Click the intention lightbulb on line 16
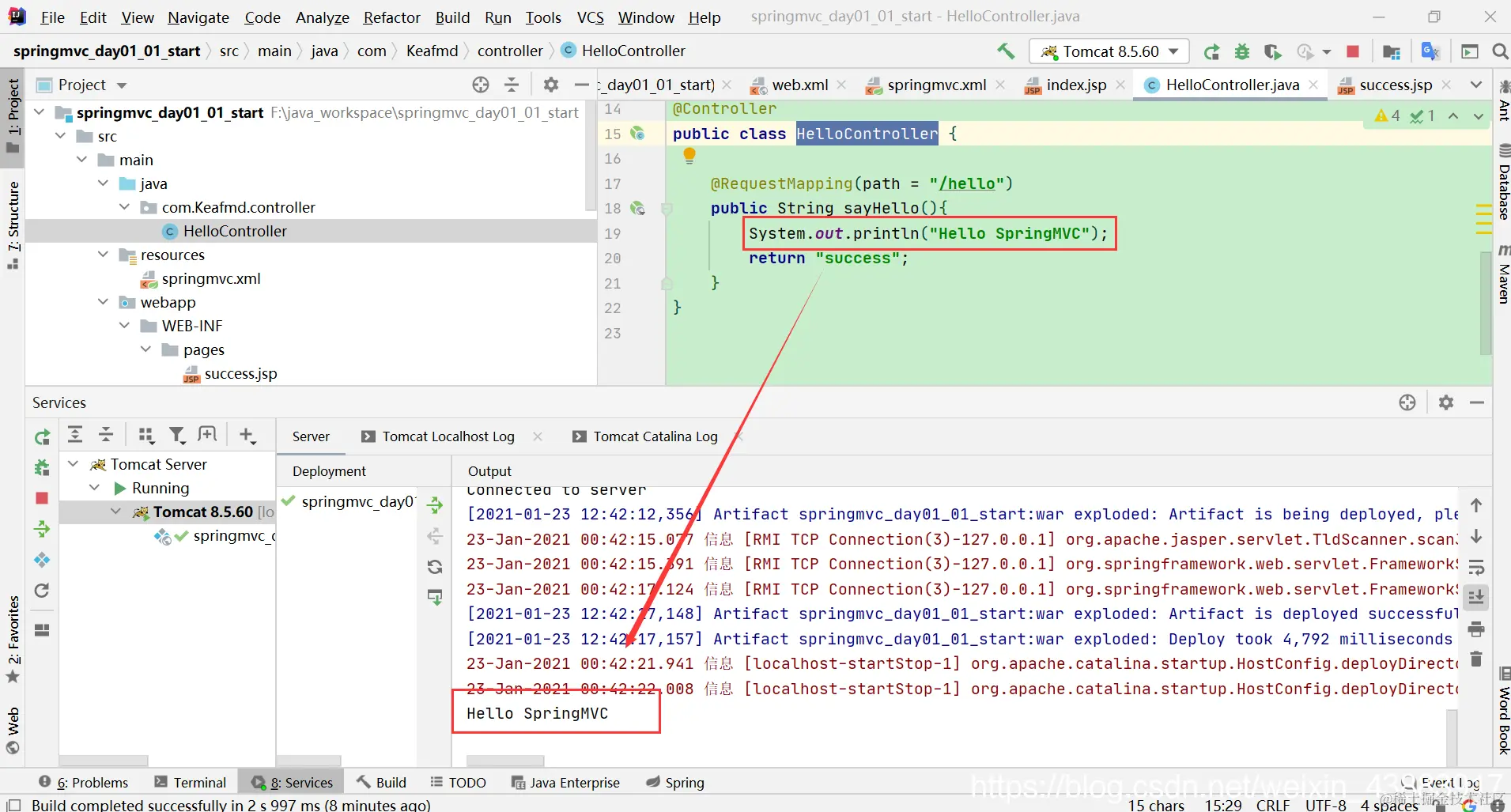The image size is (1511, 812). [689, 156]
